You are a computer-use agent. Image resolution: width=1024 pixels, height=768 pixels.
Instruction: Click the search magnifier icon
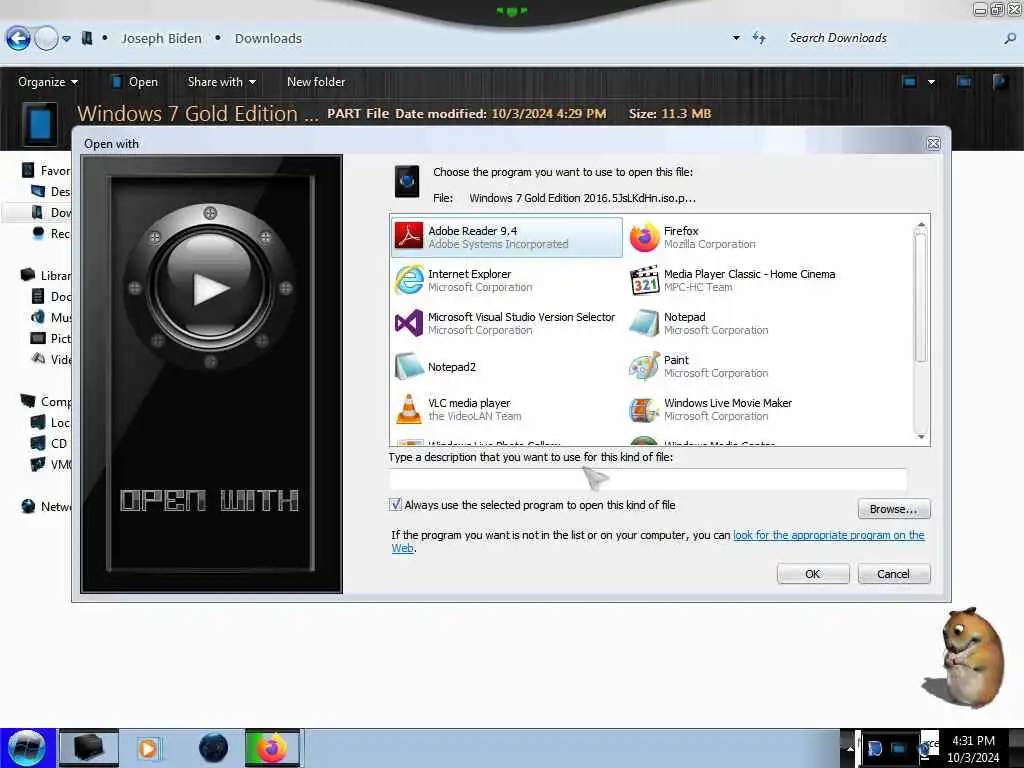click(1010, 39)
